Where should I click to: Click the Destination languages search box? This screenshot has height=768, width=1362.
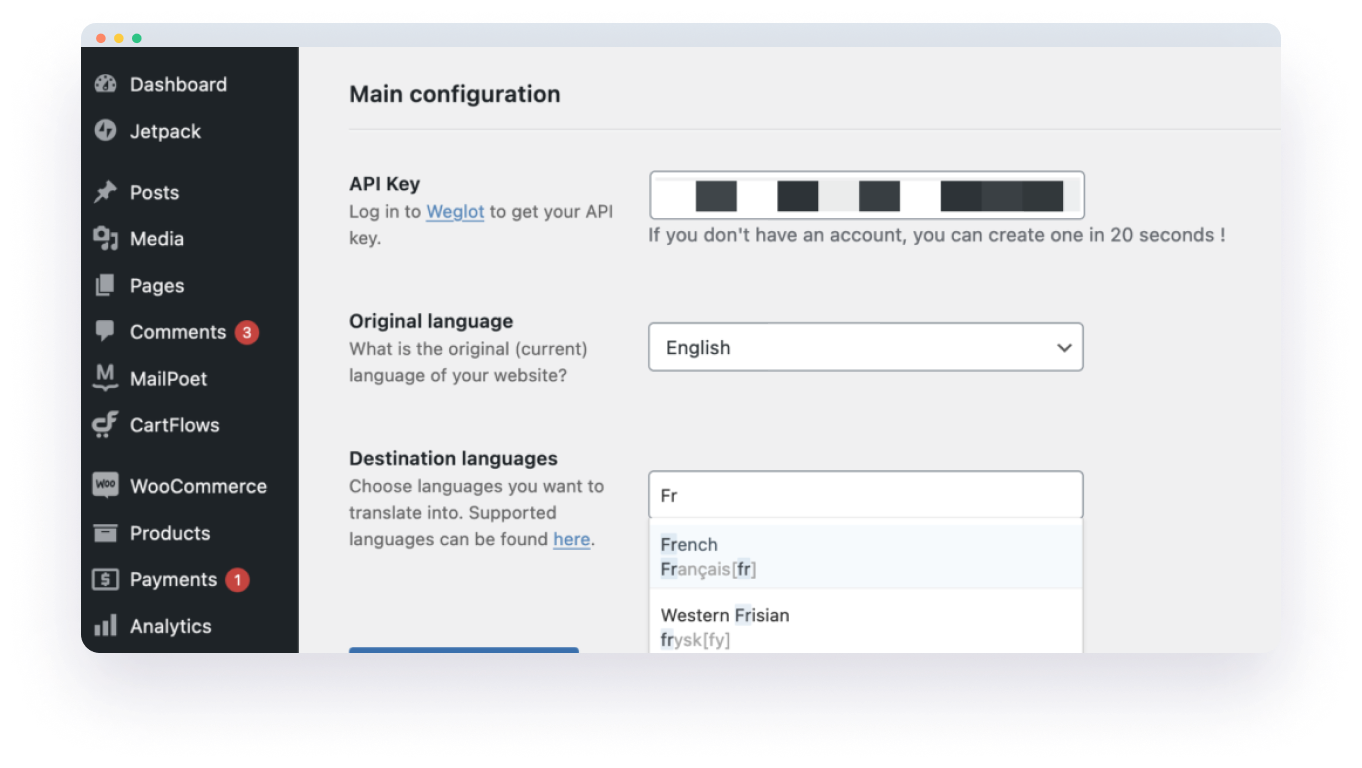(865, 494)
